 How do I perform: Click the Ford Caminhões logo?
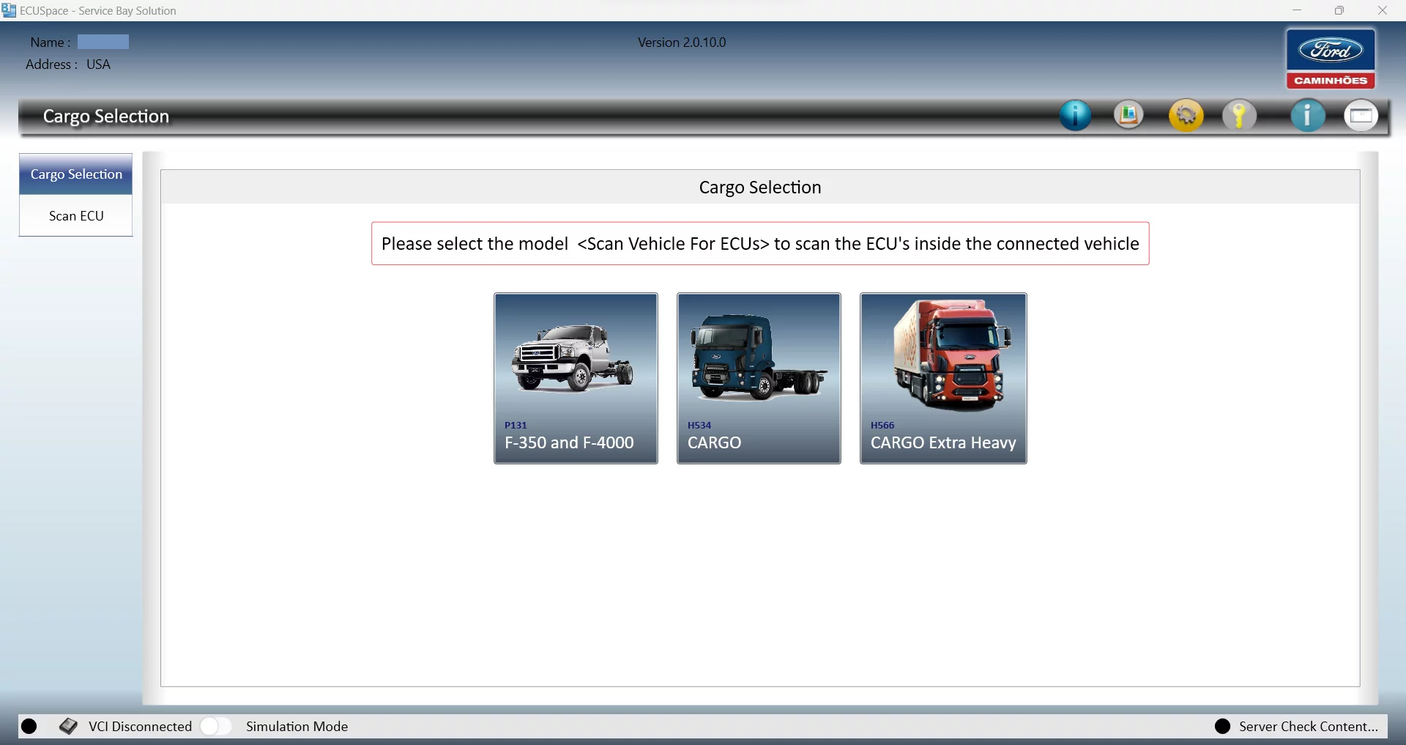coord(1330,57)
